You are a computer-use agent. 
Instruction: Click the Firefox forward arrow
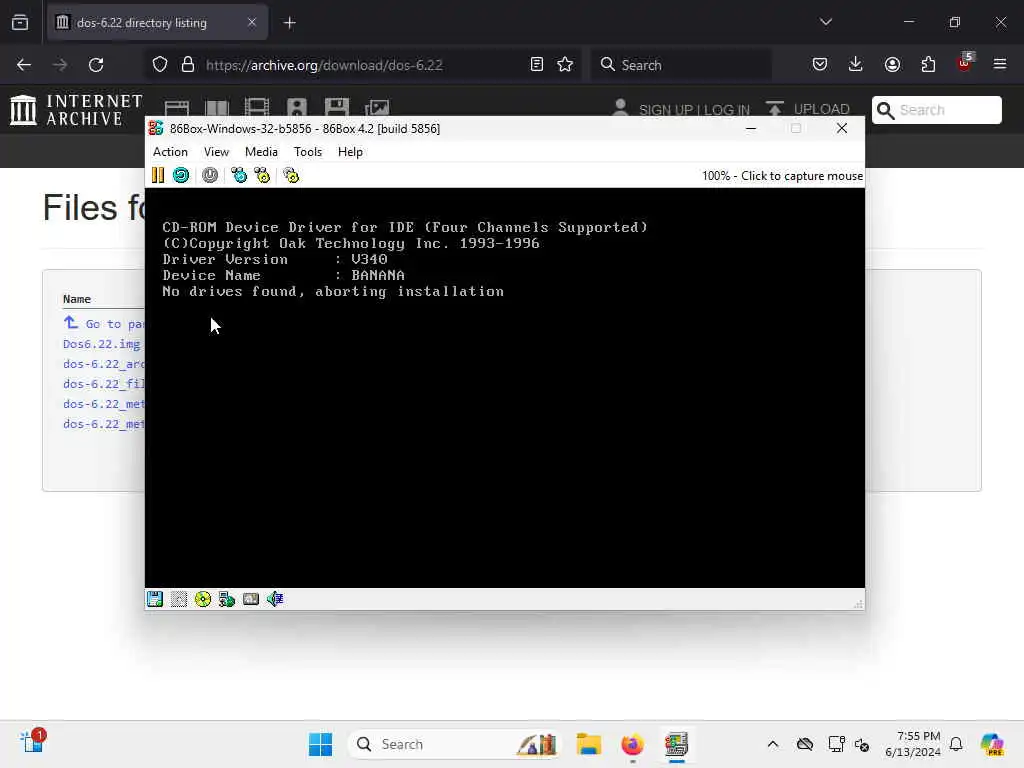click(60, 65)
